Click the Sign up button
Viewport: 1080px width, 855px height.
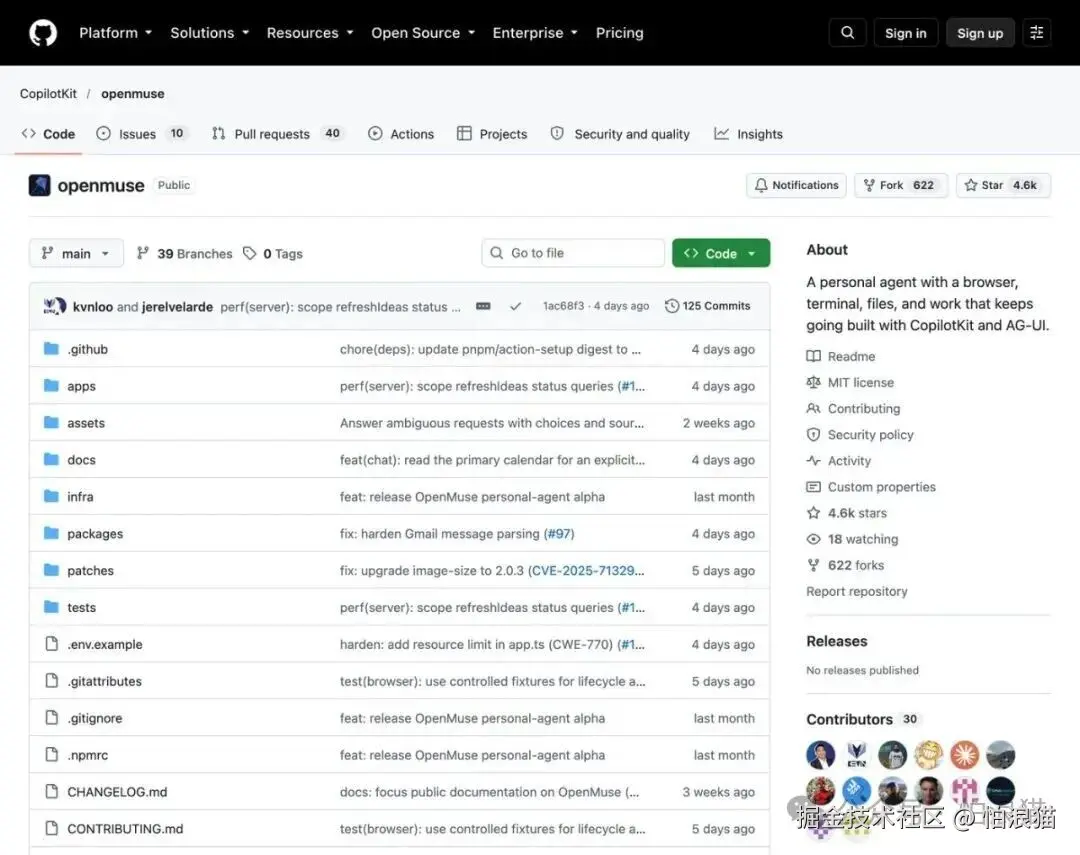coord(980,32)
